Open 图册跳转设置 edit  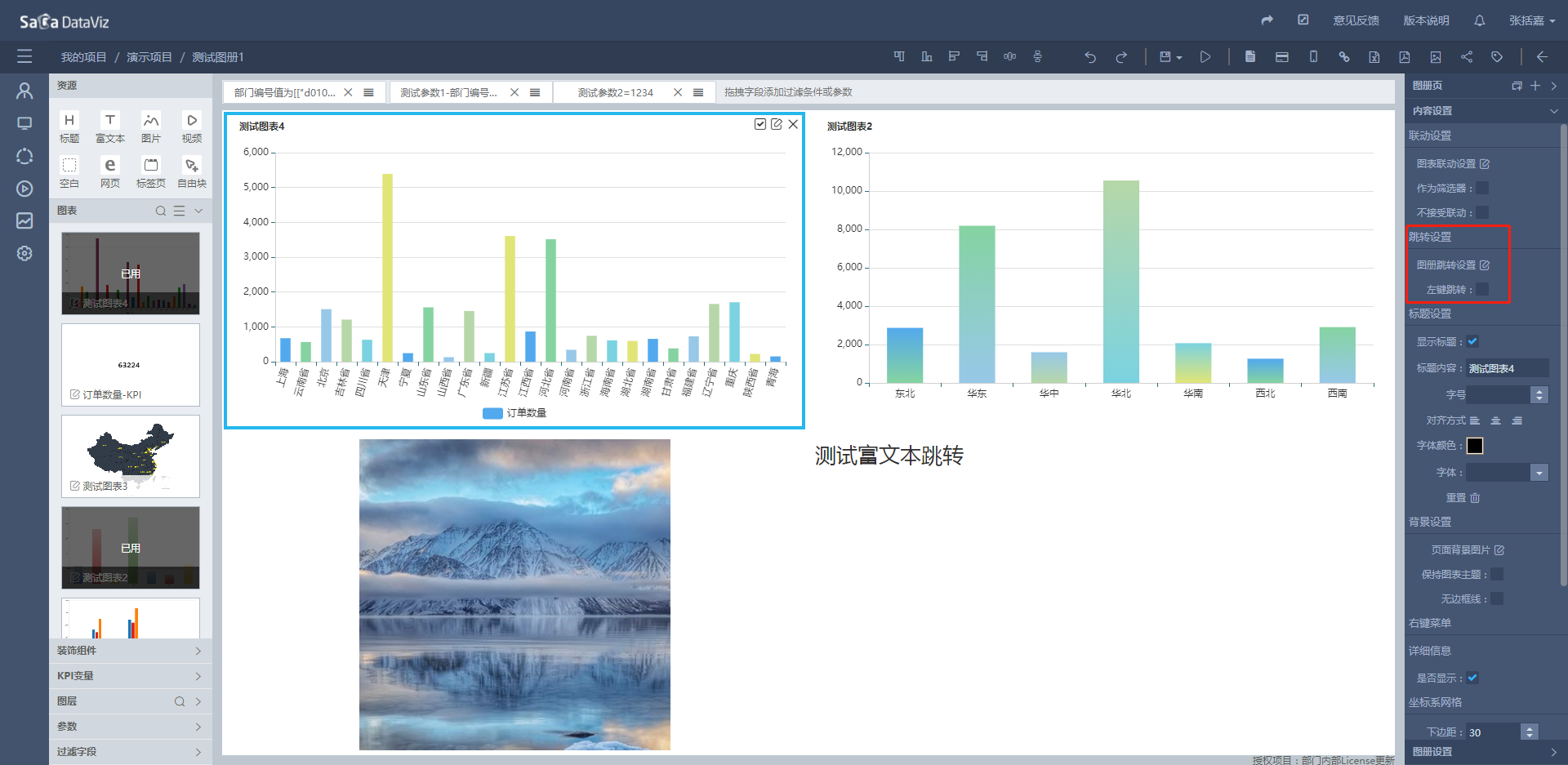coord(1484,265)
